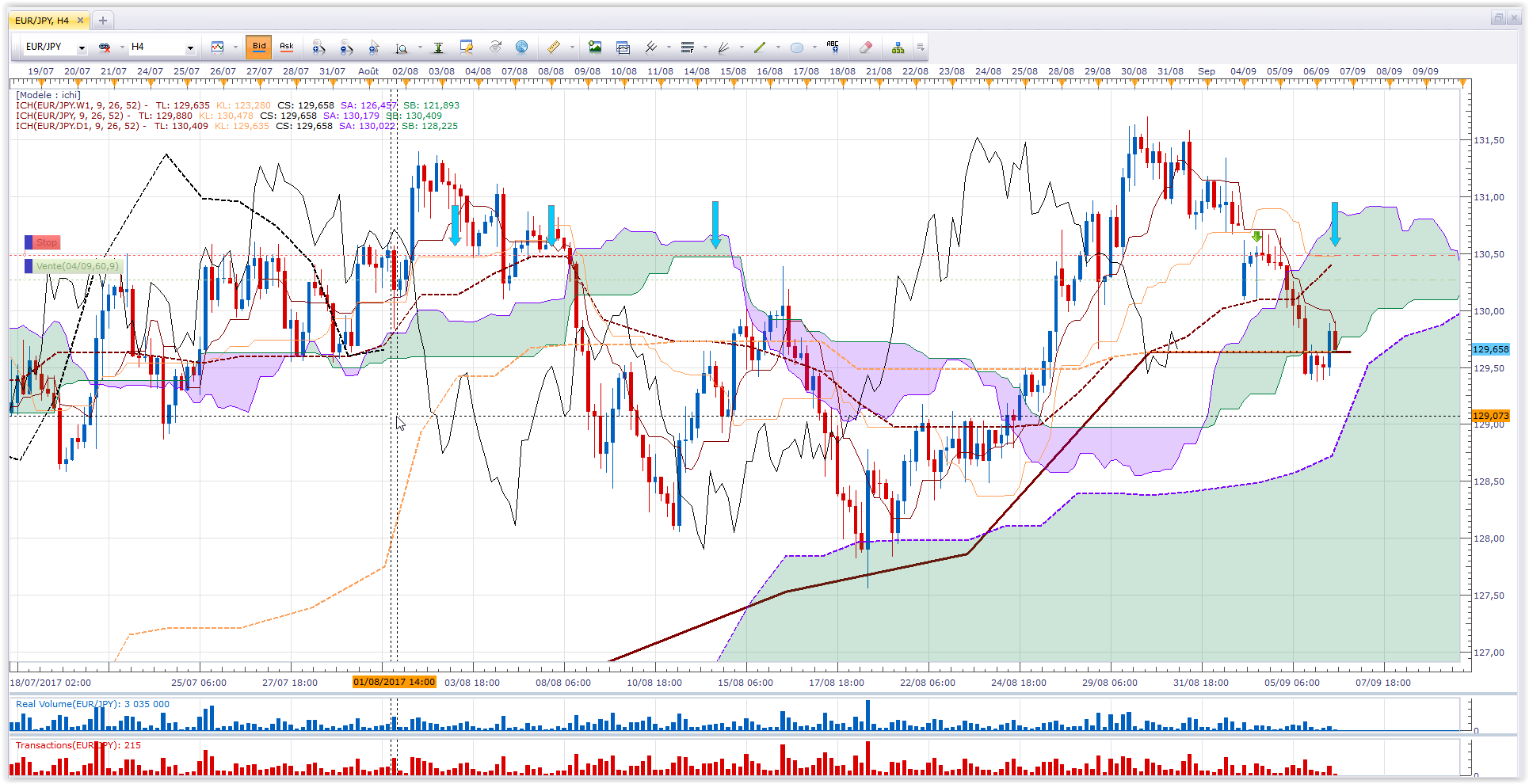Select the ellipse shape tool

(x=796, y=48)
